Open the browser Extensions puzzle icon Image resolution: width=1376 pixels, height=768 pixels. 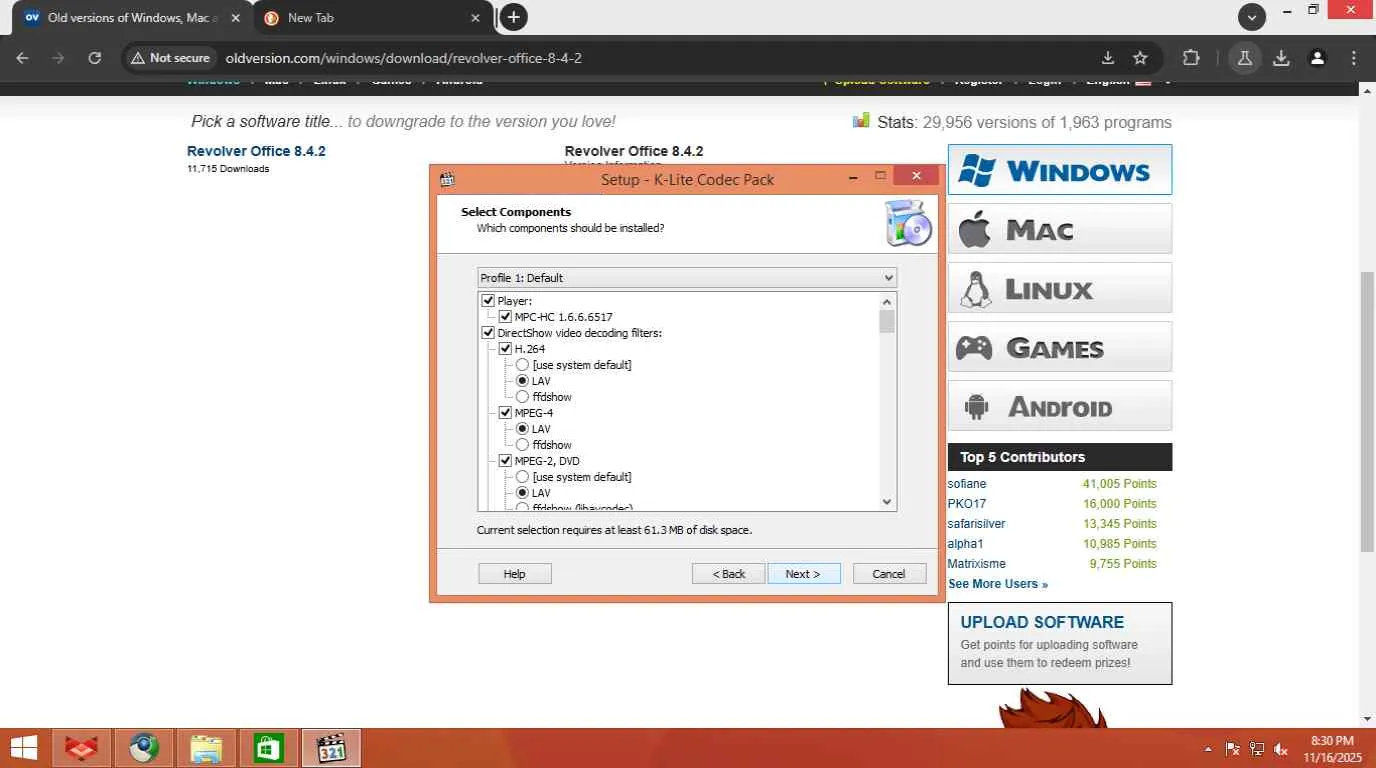tap(1191, 58)
